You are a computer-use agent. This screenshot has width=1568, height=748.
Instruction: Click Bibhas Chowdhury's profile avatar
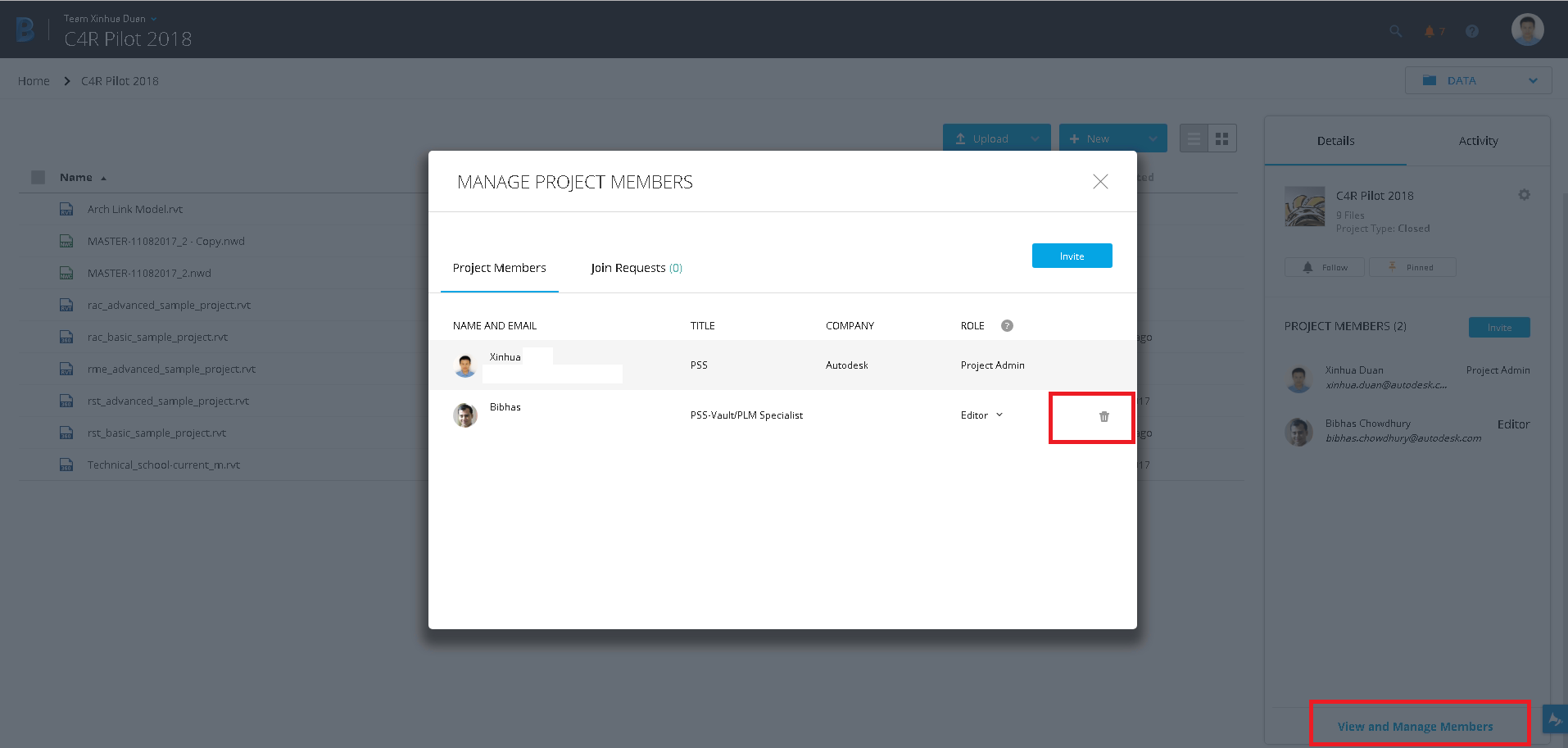1299,432
